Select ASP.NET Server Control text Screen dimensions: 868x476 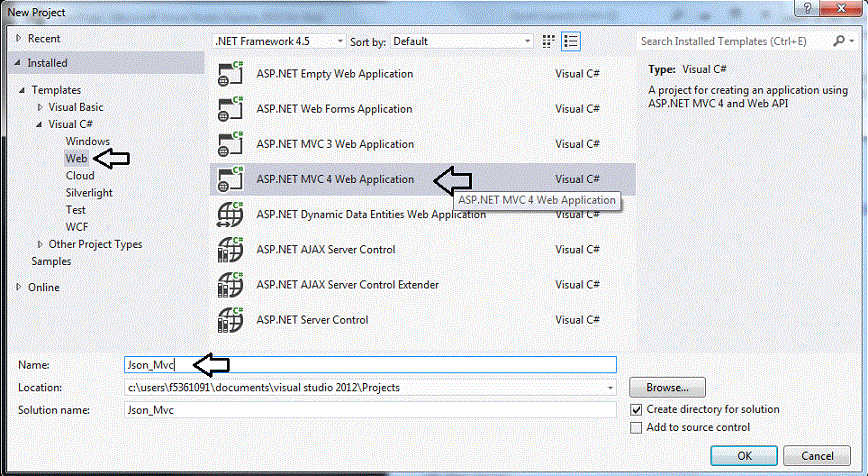(x=312, y=320)
